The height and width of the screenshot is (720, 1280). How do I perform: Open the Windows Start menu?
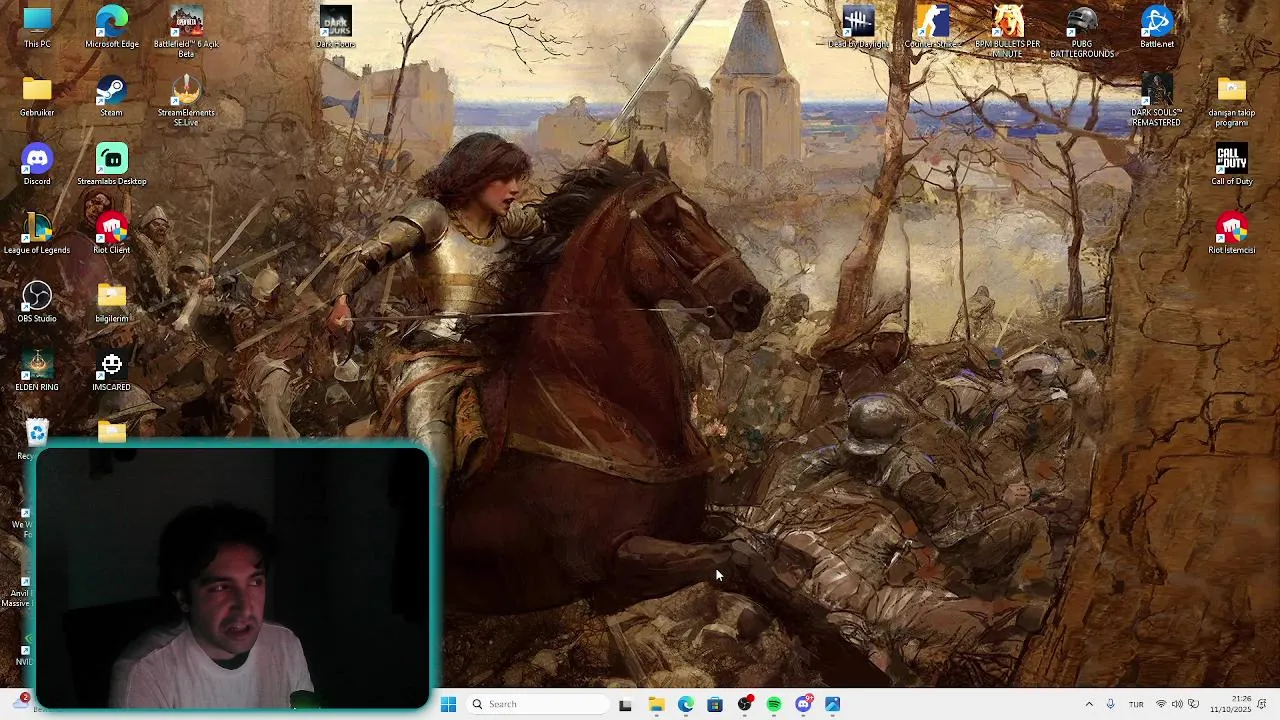coord(448,704)
